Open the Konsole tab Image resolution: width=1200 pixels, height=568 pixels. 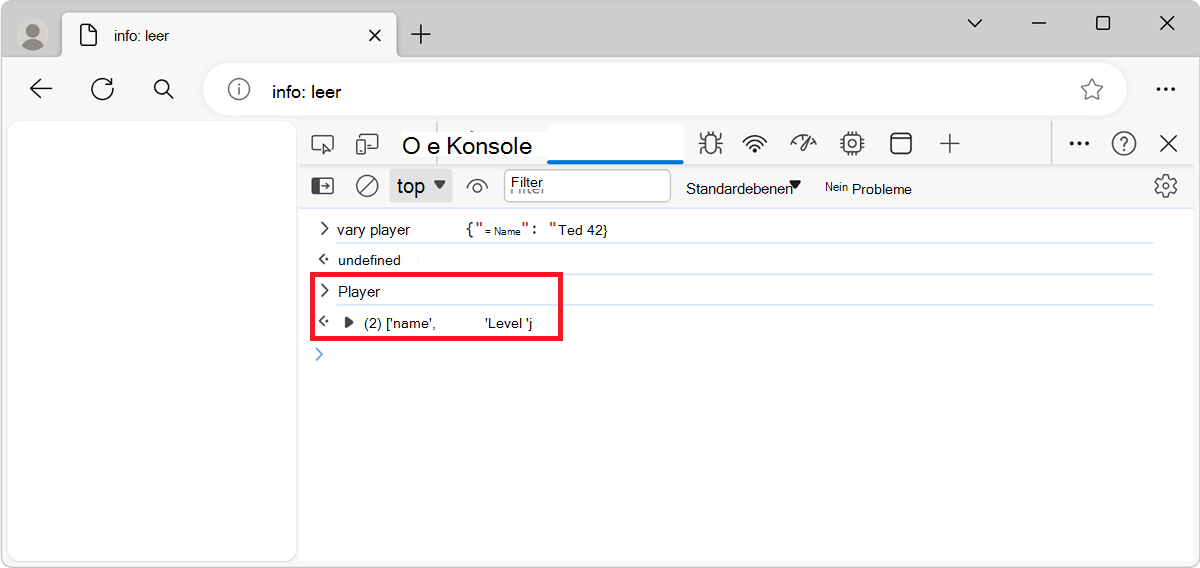[467, 146]
